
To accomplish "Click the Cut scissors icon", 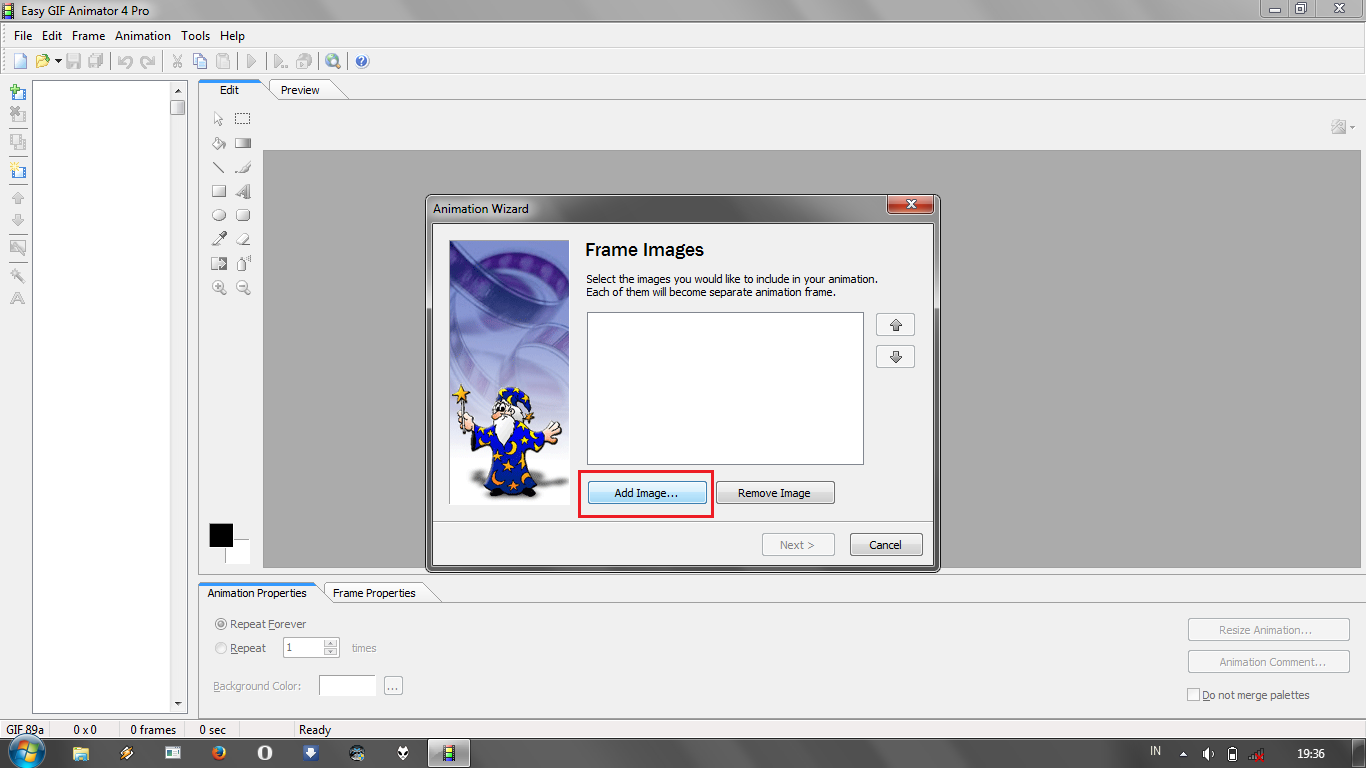I will point(177,61).
